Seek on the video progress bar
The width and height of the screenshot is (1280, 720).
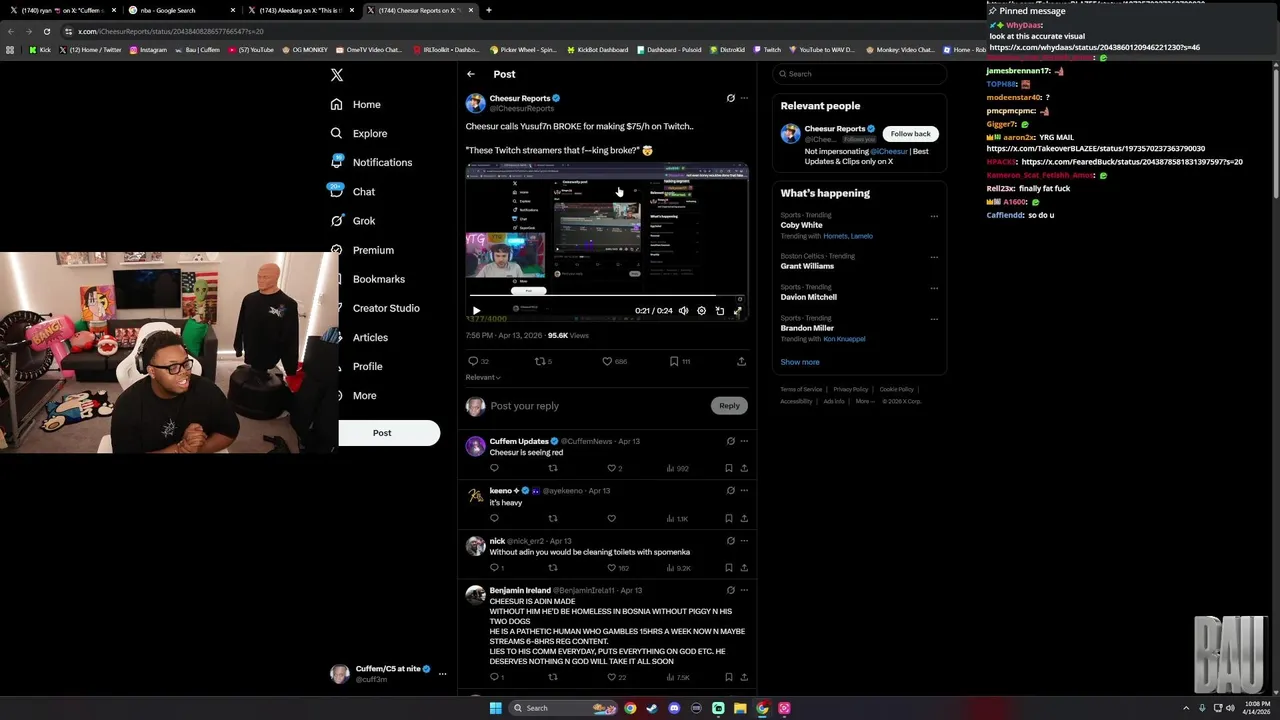607,296
